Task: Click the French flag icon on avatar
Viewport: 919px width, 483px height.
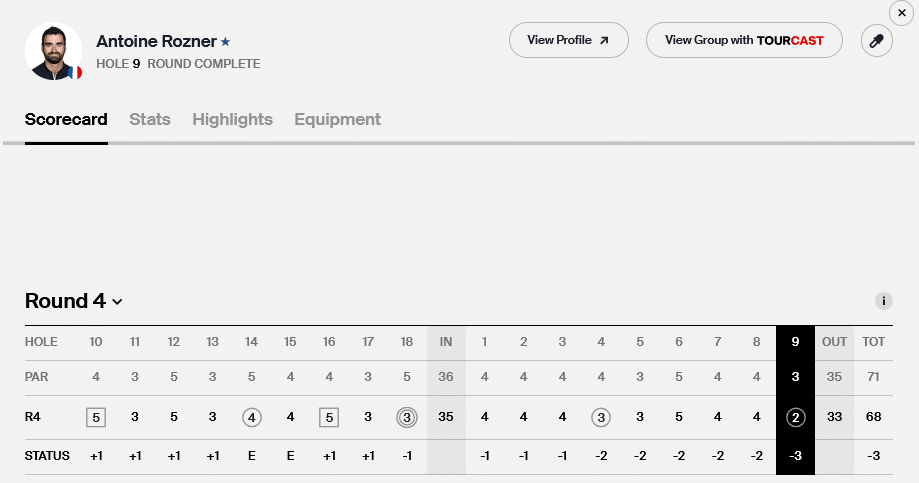Action: pyautogui.click(x=75, y=73)
